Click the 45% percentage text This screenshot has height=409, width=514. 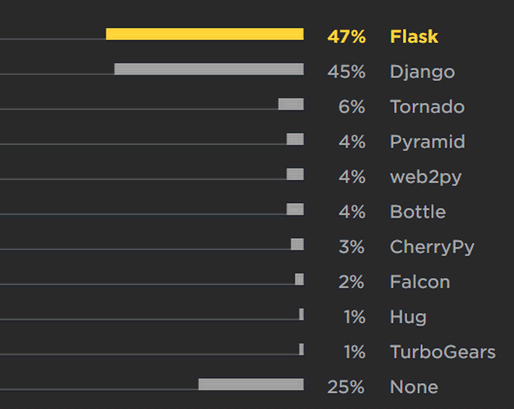tap(346, 72)
